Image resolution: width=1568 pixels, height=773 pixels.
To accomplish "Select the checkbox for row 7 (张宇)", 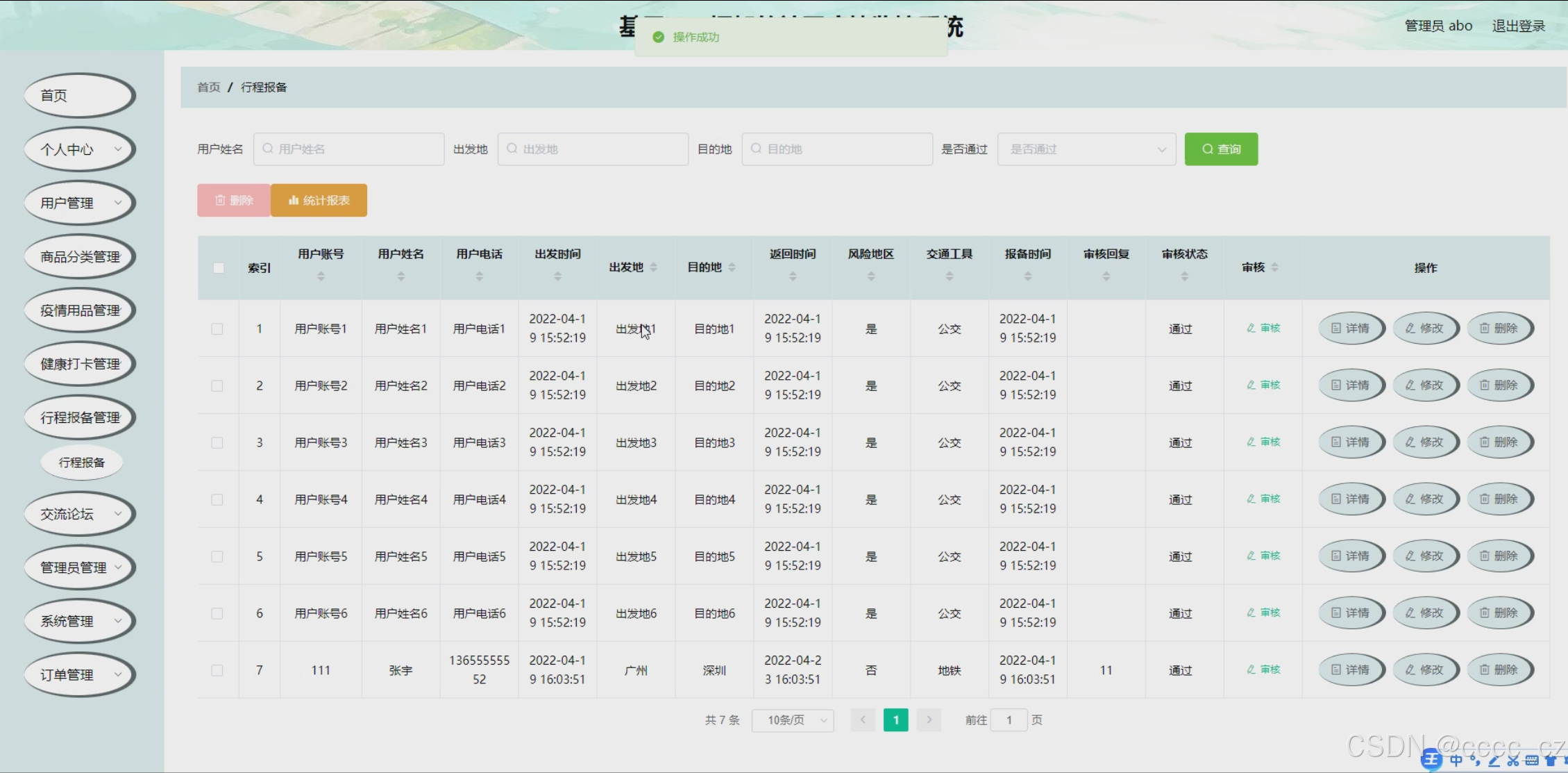I will click(x=217, y=671).
